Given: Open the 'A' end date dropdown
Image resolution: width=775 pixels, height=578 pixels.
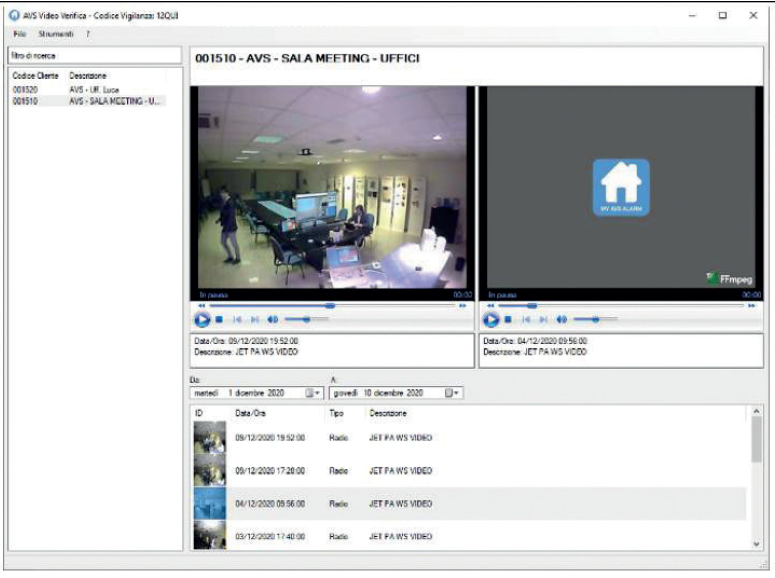Looking at the screenshot, I should pos(451,393).
